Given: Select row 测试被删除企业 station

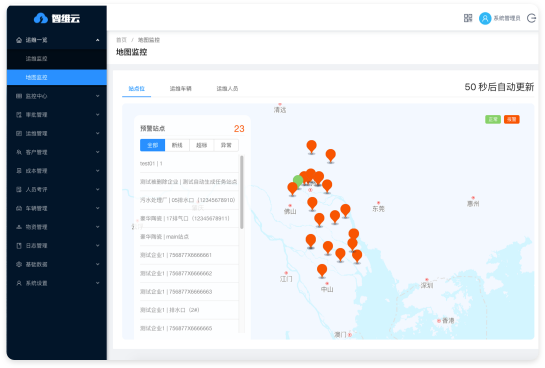Looking at the screenshot, I should 189,182.
